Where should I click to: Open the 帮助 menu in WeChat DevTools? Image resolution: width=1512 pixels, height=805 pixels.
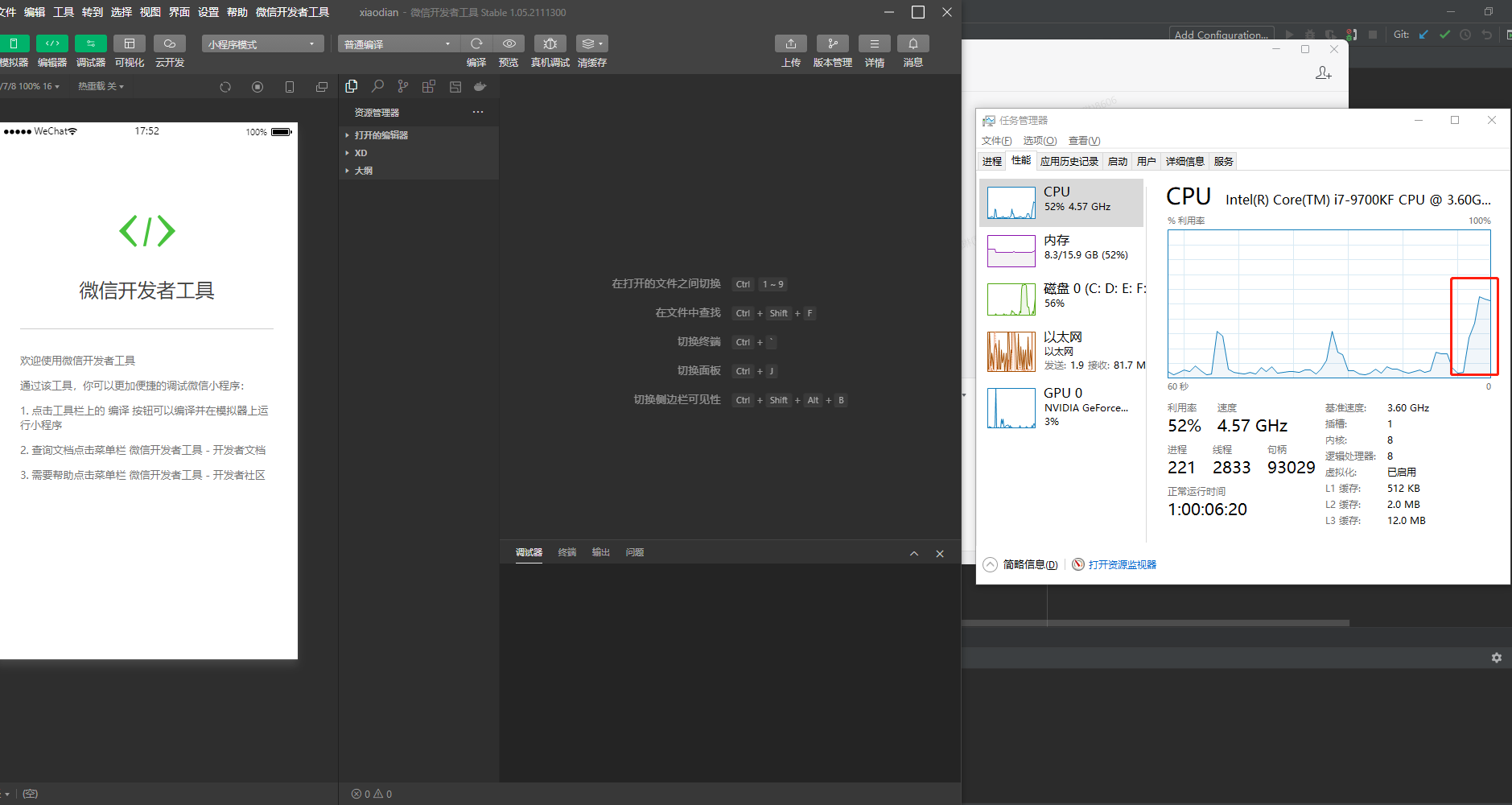click(237, 12)
